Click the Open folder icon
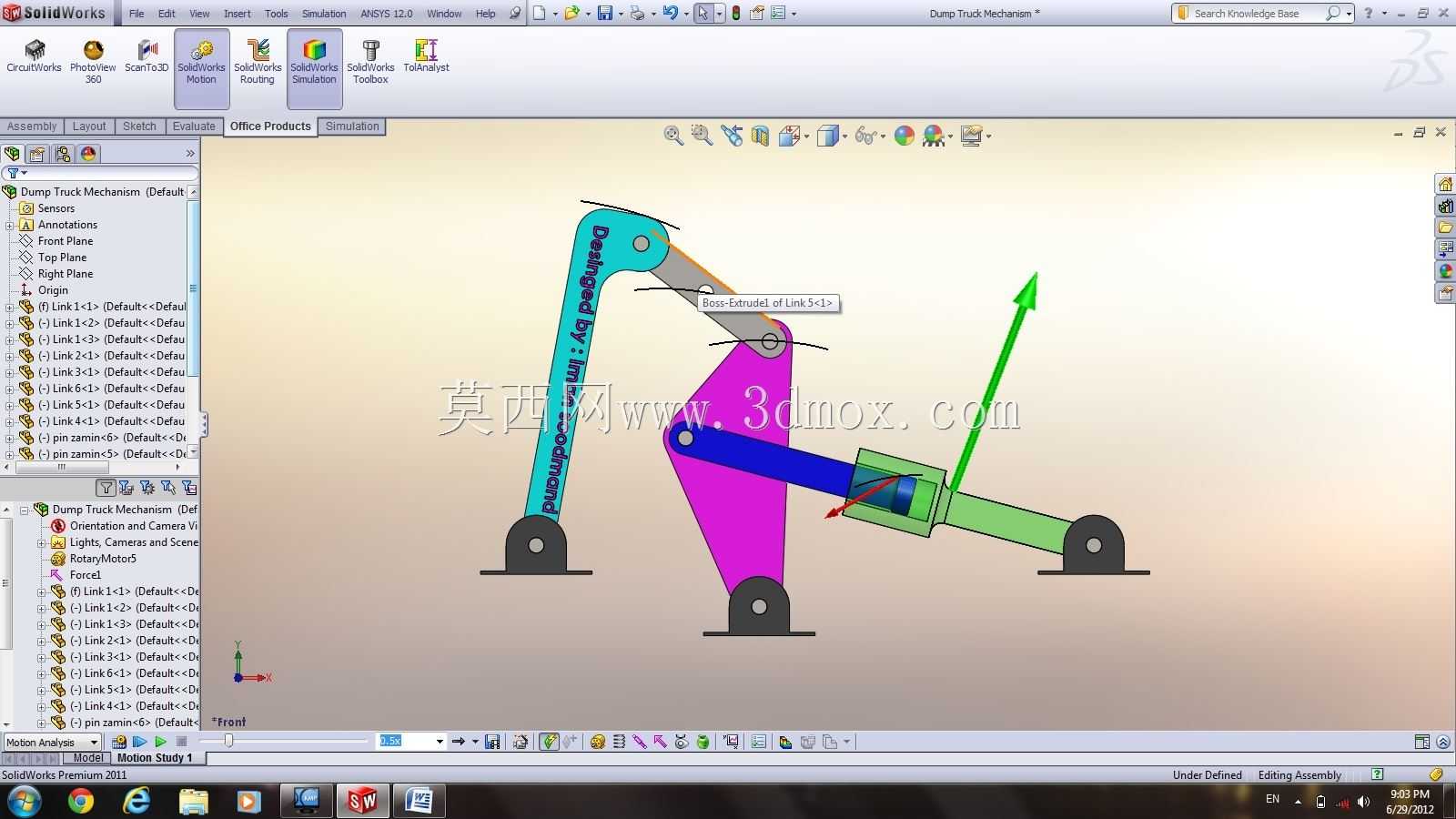 [571, 13]
